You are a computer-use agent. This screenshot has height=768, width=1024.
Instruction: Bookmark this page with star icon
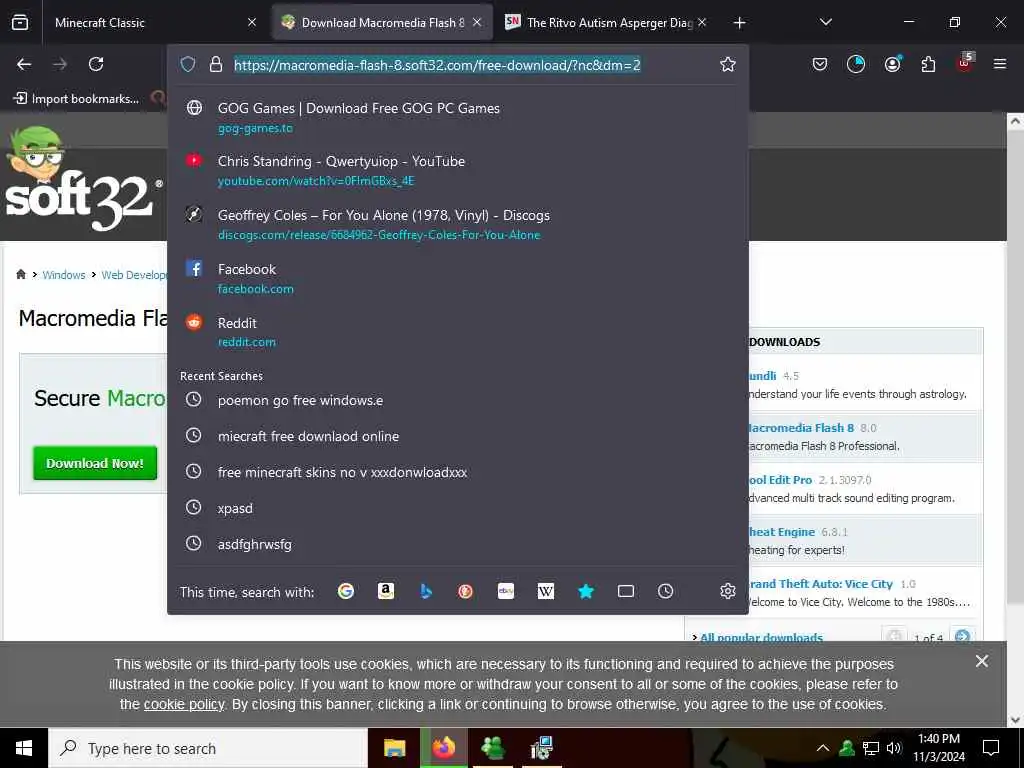[x=728, y=64]
